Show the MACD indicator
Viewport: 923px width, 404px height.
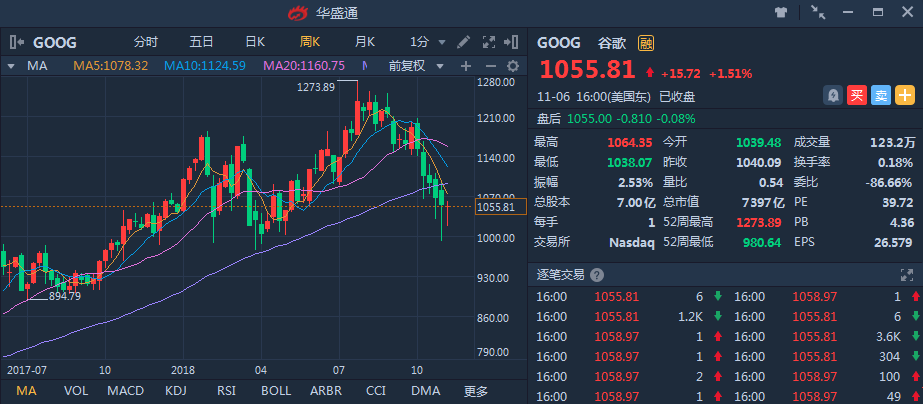click(125, 390)
